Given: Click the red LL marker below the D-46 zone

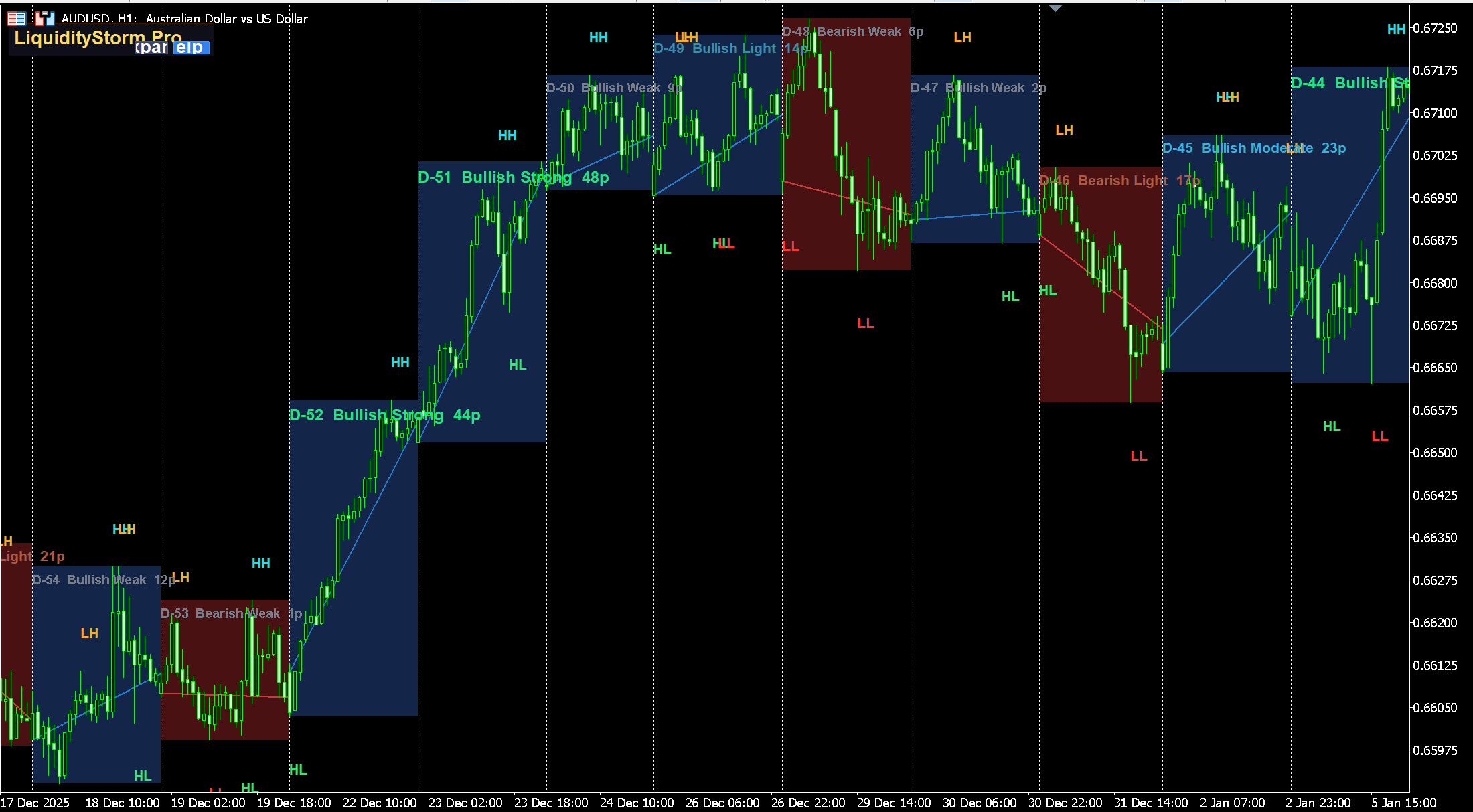Looking at the screenshot, I should coord(1138,456).
